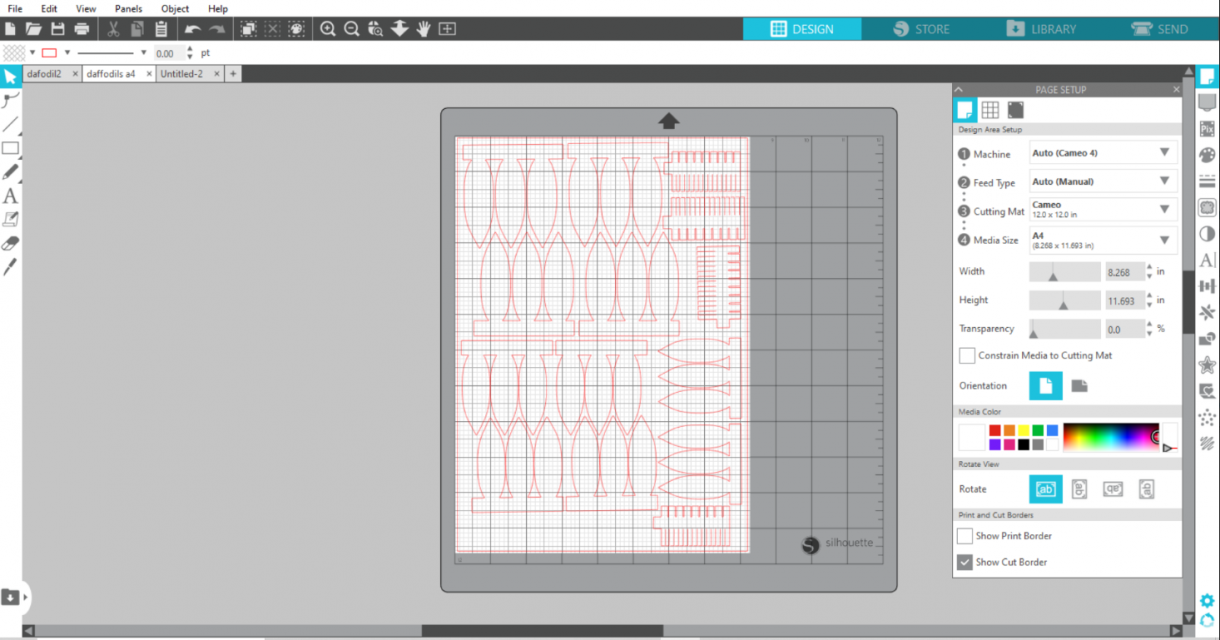Open the Grid settings tab in Page Setup
The height and width of the screenshot is (640, 1220).
(x=990, y=110)
